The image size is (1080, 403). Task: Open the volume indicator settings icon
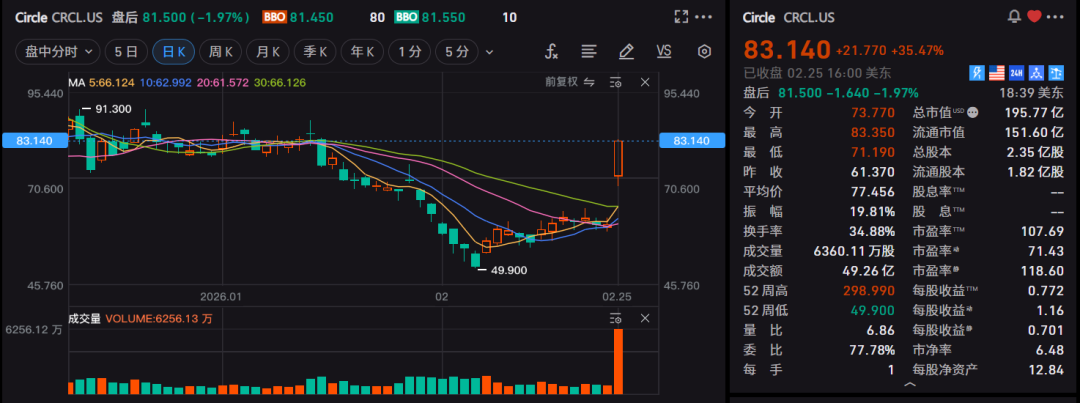[x=616, y=318]
